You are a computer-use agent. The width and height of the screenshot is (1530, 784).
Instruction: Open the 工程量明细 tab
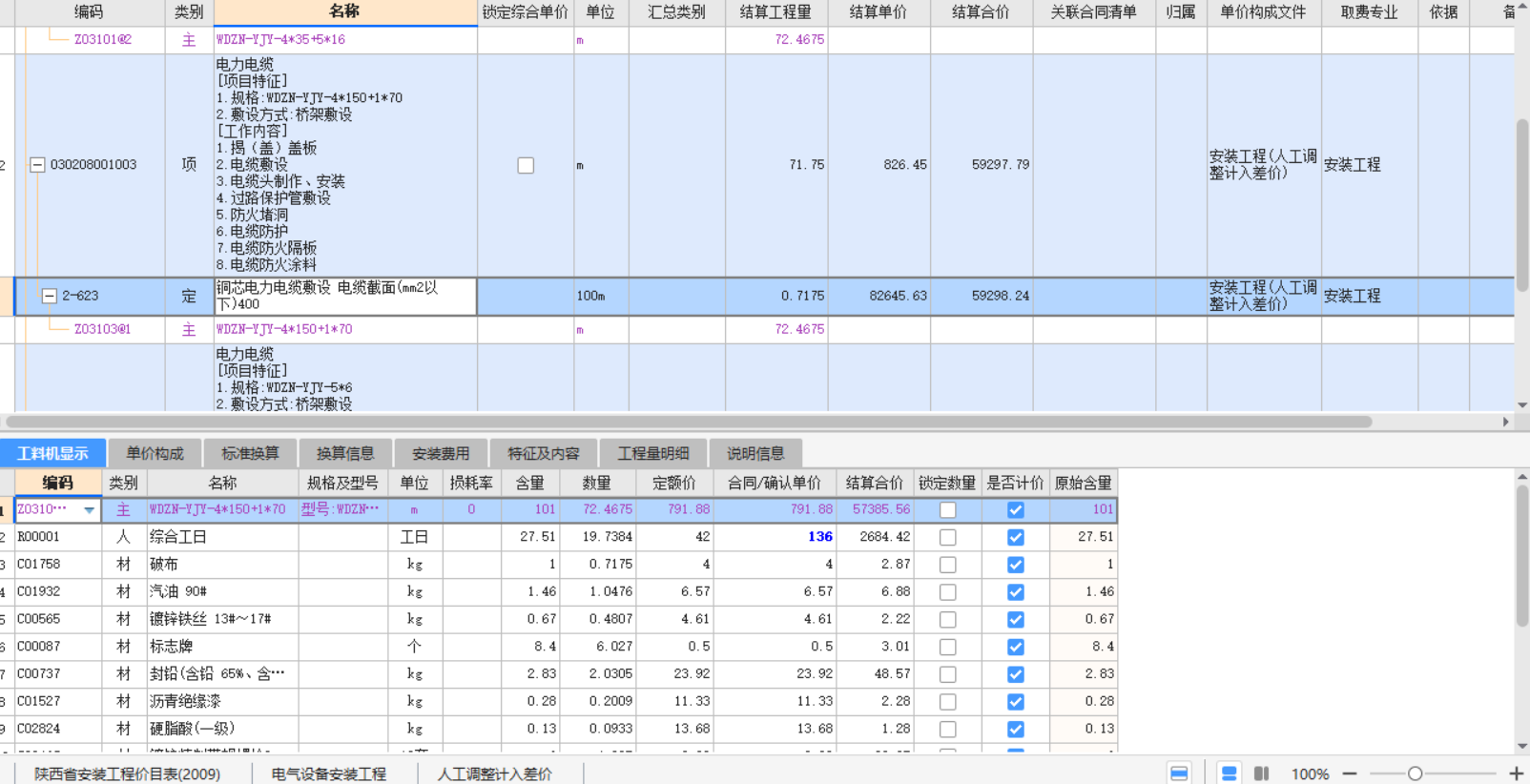[653, 453]
